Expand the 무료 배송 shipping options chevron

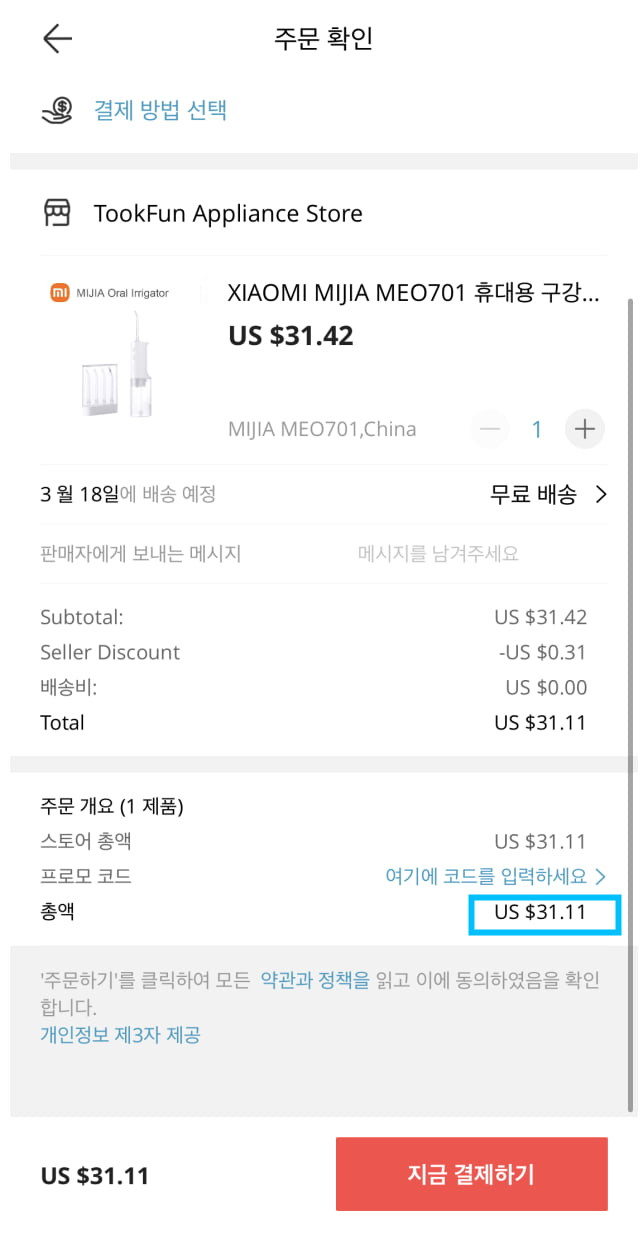601,494
